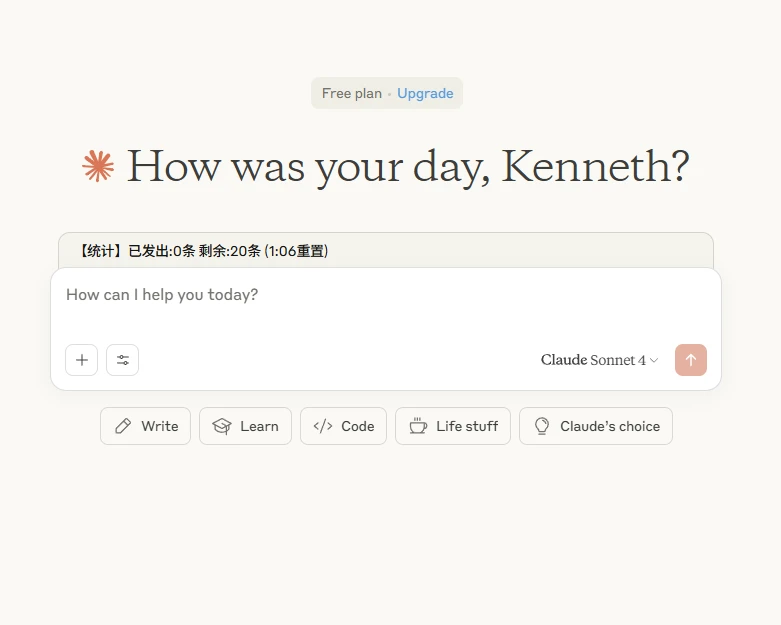Focus the "How can I help you today?" field
The width and height of the screenshot is (781, 625).
pyautogui.click(x=385, y=295)
